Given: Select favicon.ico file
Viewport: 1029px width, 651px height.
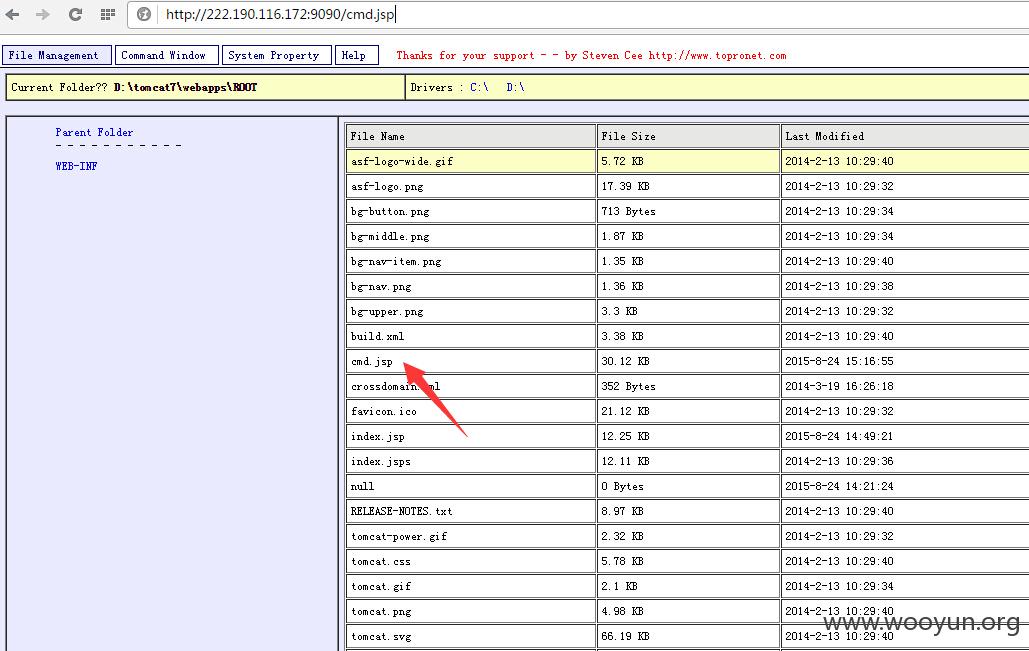Looking at the screenshot, I should 384,411.
